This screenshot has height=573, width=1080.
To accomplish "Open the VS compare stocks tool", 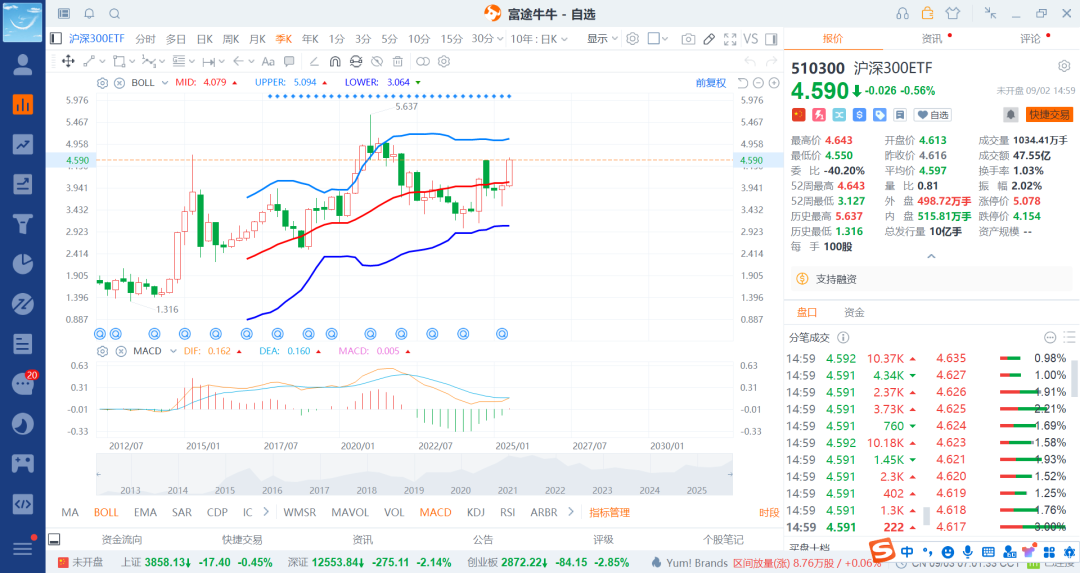I will coord(751,39).
